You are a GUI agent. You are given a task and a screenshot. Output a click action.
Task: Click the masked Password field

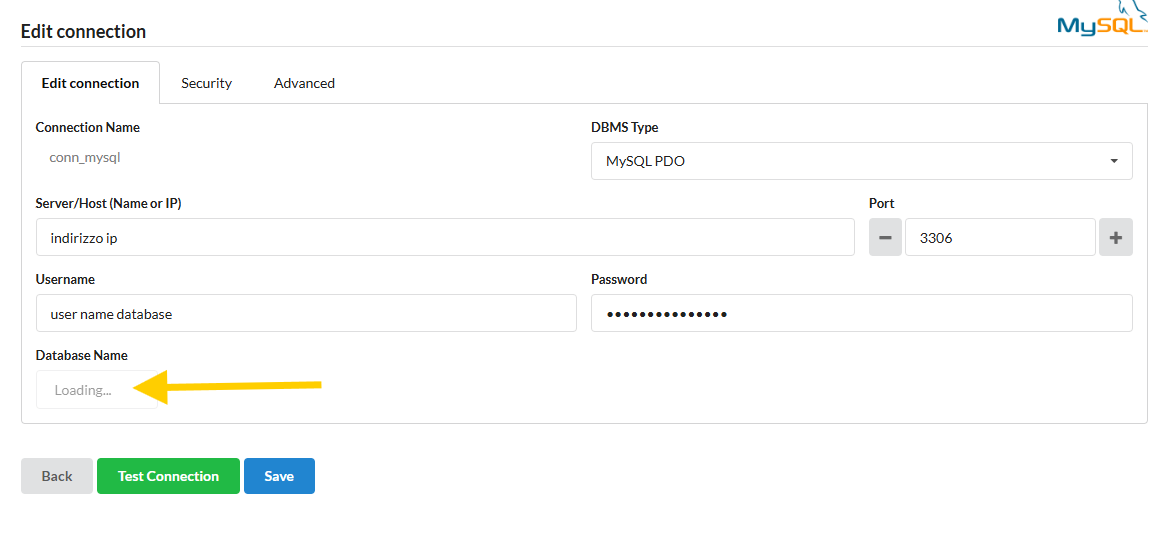coord(862,313)
